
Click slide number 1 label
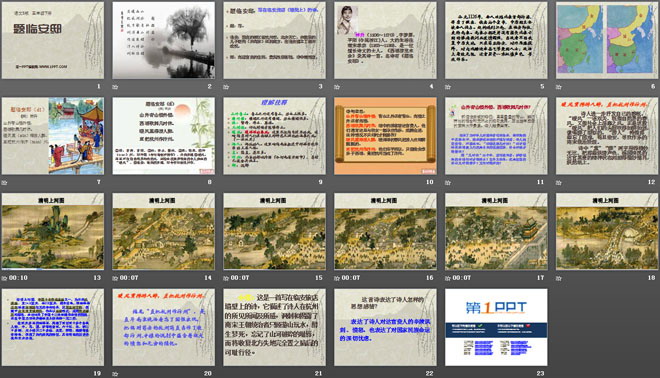tap(99, 86)
